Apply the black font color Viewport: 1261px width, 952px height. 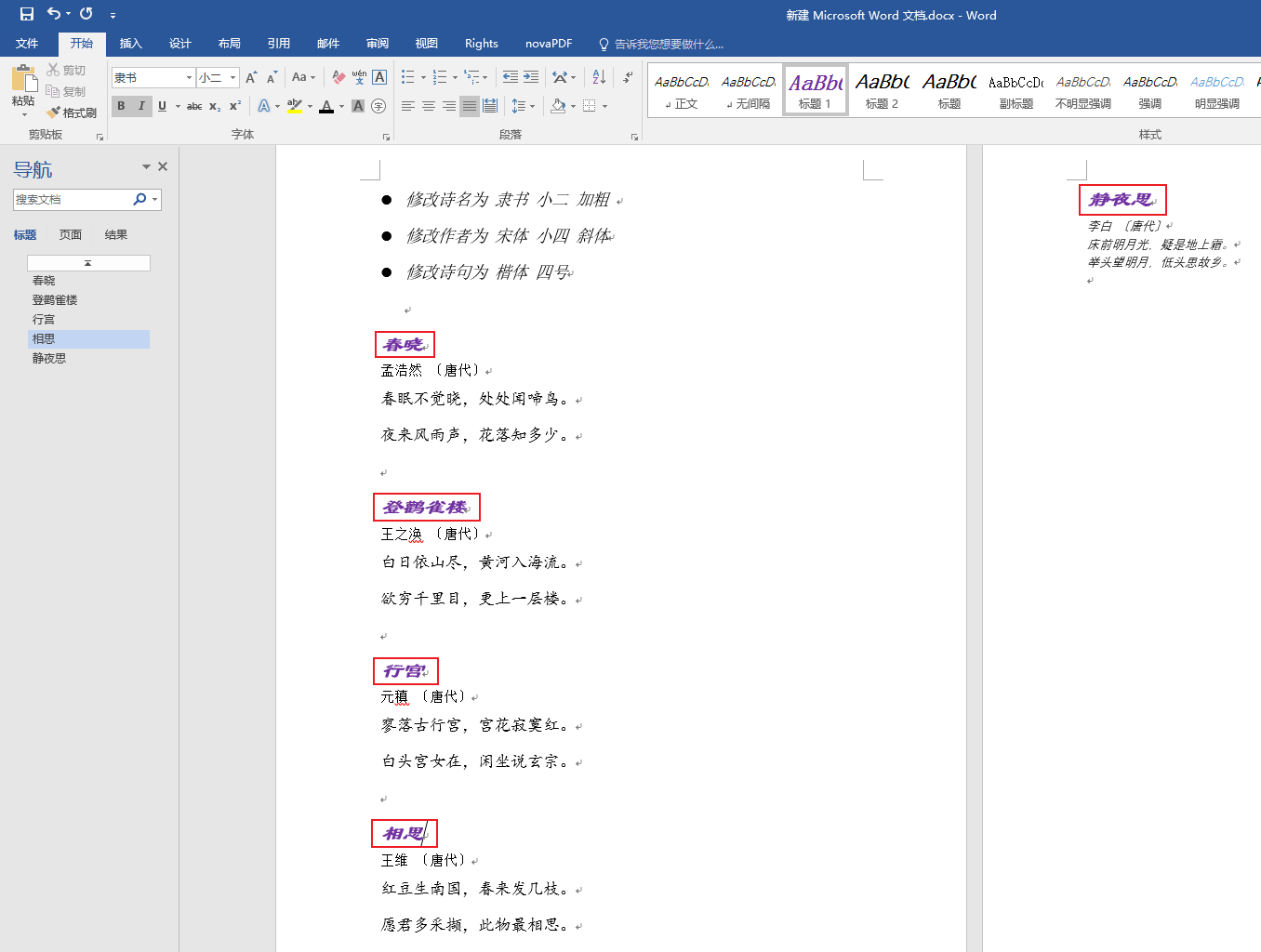(x=326, y=106)
